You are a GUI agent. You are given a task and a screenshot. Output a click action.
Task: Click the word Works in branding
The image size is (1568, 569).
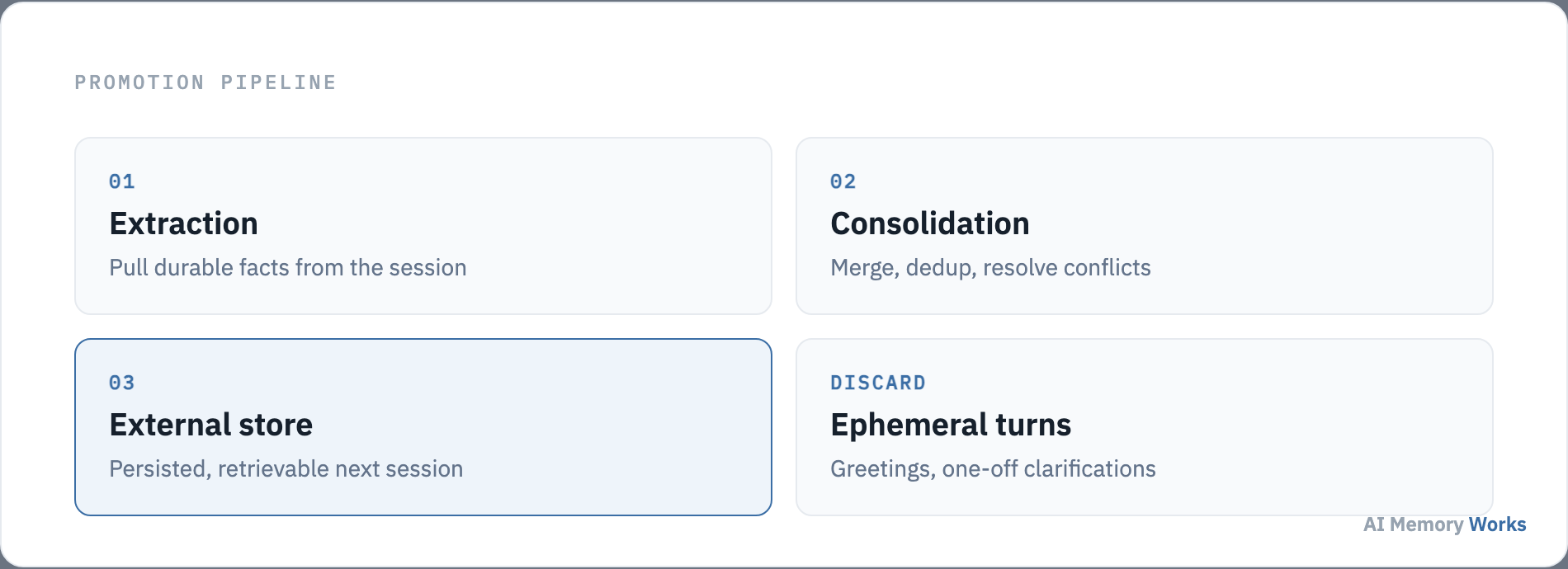(1497, 524)
